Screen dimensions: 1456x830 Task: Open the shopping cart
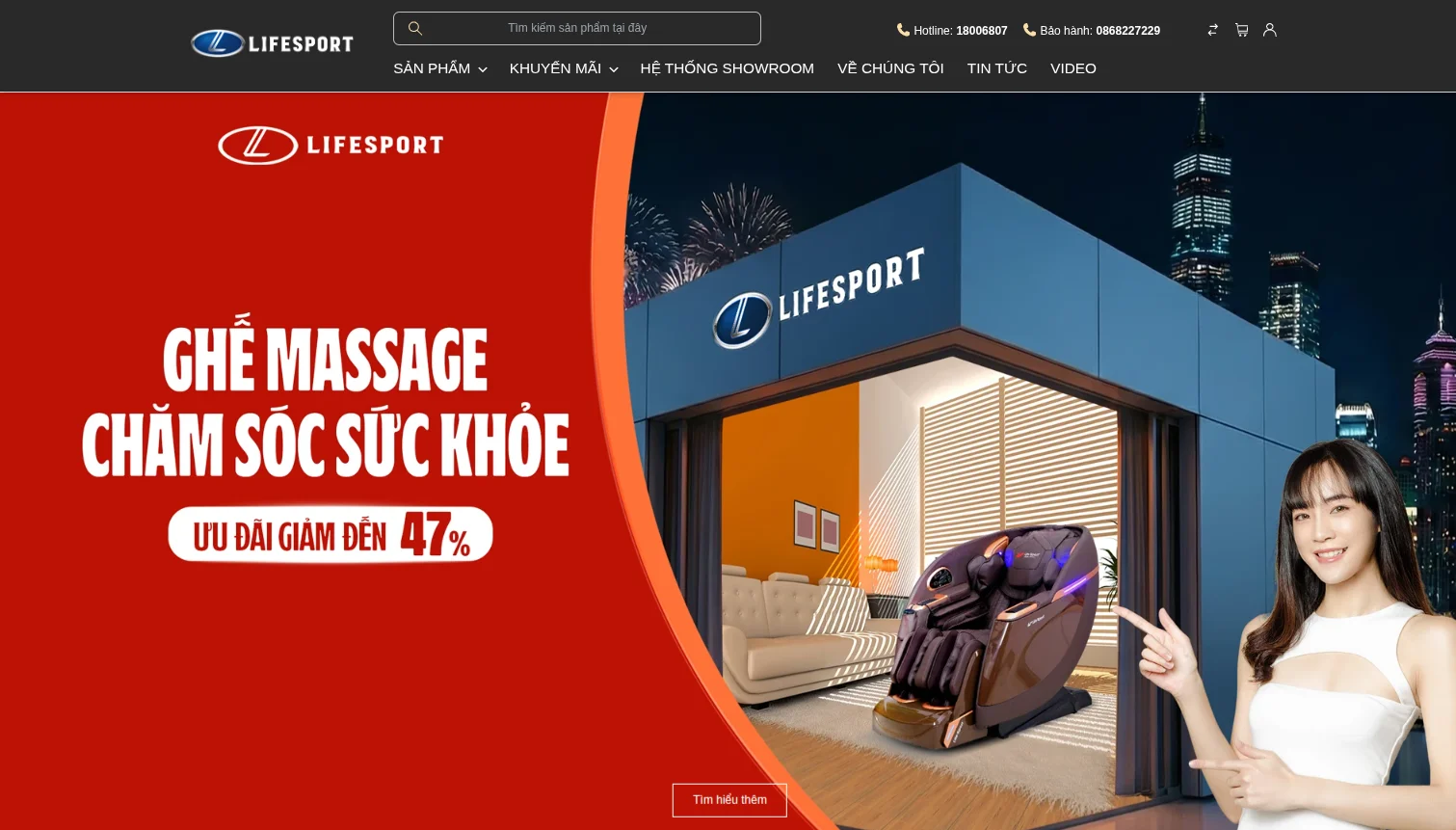pos(1241,30)
